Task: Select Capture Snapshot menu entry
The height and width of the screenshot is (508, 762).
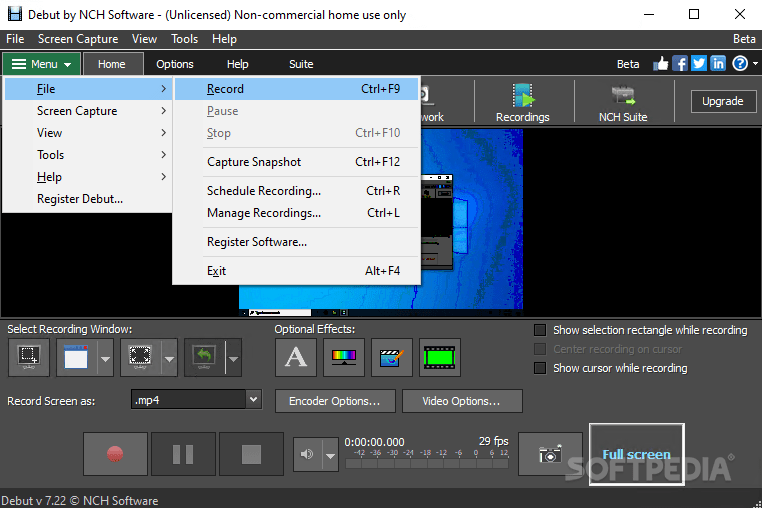Action: click(296, 162)
